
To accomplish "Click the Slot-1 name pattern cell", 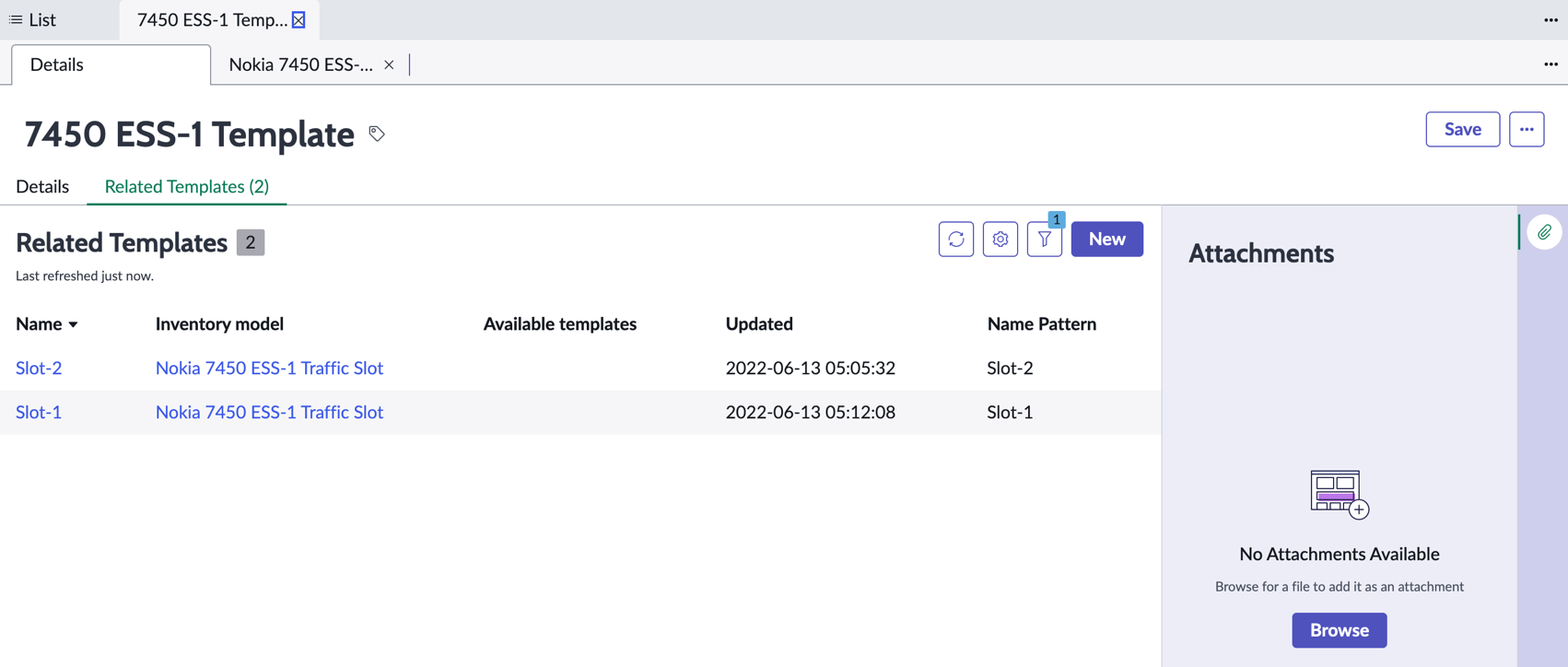I will pyautogui.click(x=1010, y=412).
